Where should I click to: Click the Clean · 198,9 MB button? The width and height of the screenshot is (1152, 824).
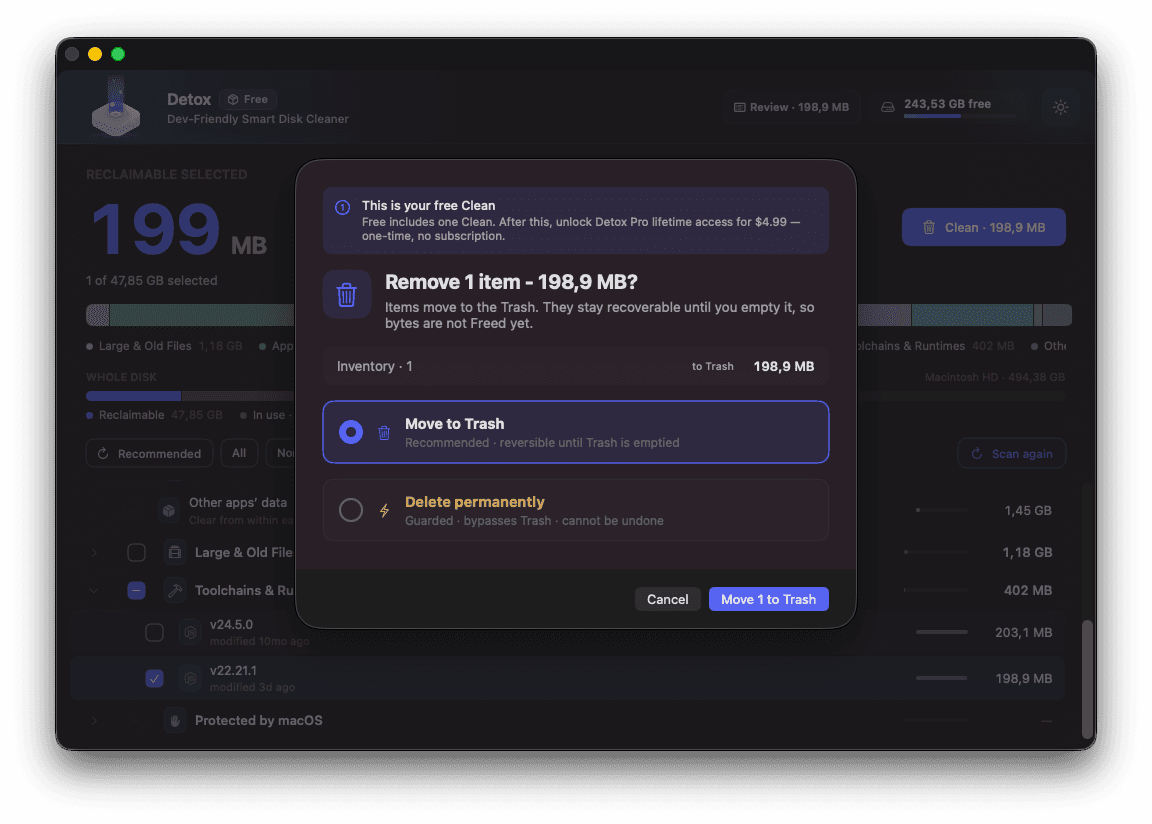pyautogui.click(x=984, y=228)
